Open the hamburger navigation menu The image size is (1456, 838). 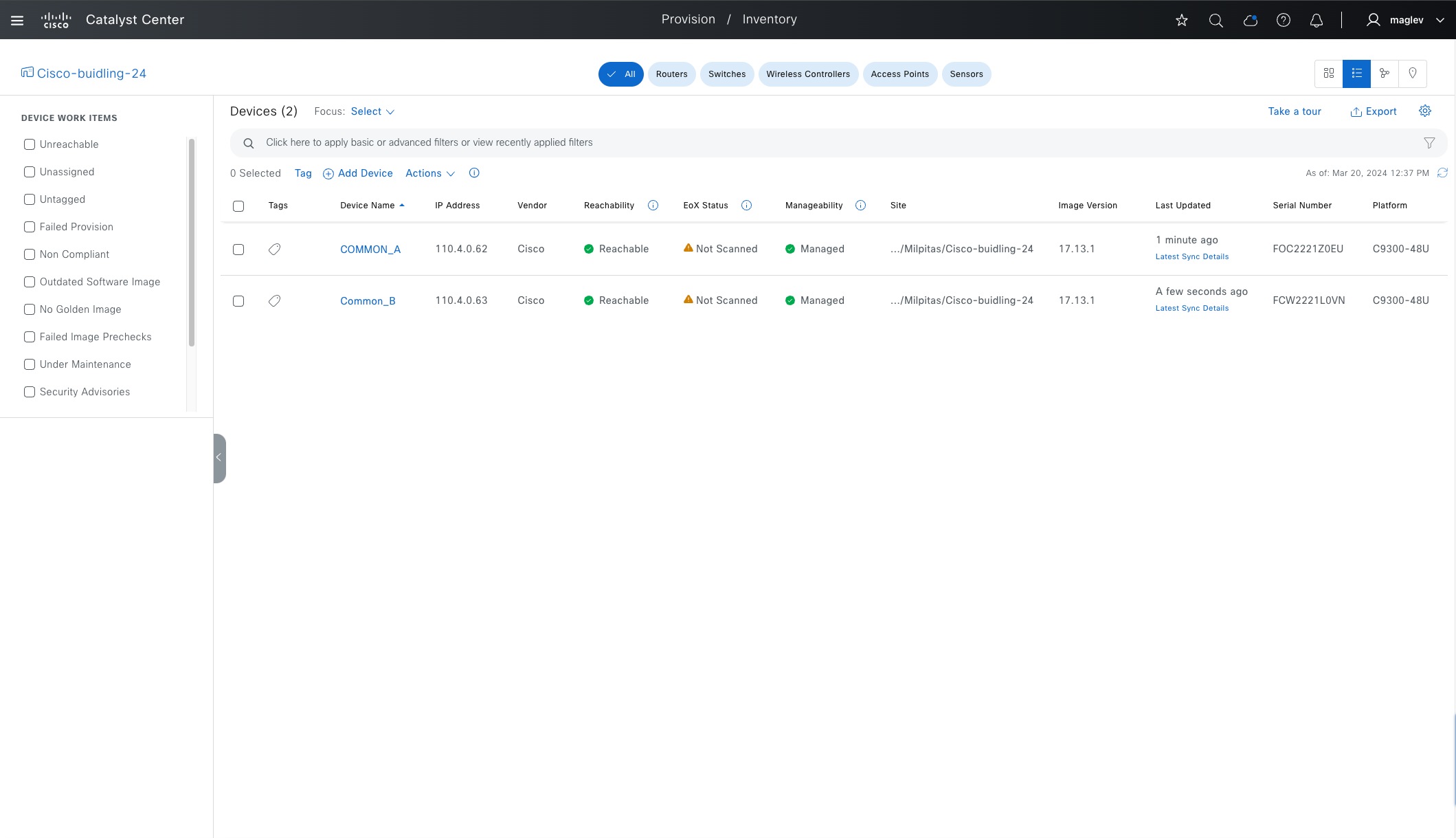[17, 20]
